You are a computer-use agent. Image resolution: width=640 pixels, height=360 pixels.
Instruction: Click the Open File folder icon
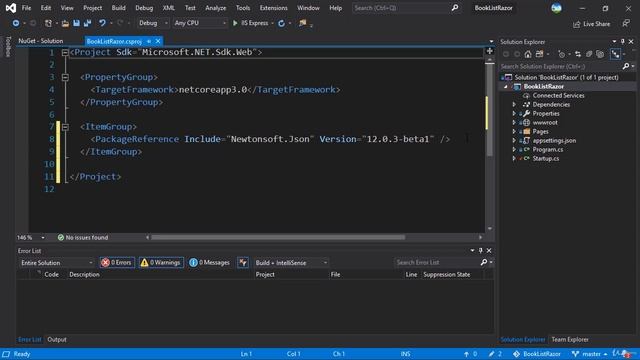[x=65, y=23]
